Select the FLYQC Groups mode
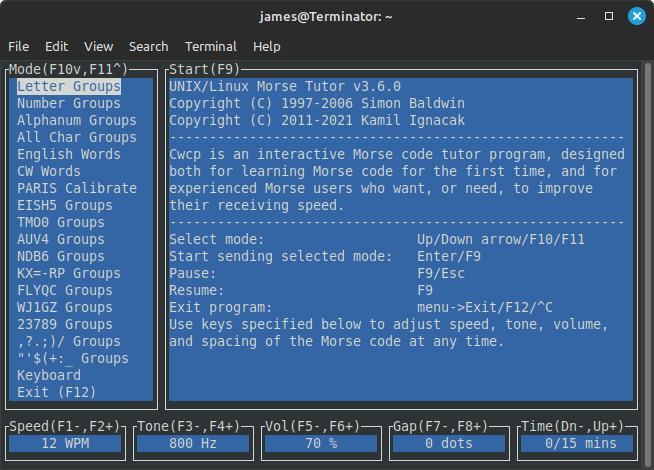 pyautogui.click(x=65, y=291)
